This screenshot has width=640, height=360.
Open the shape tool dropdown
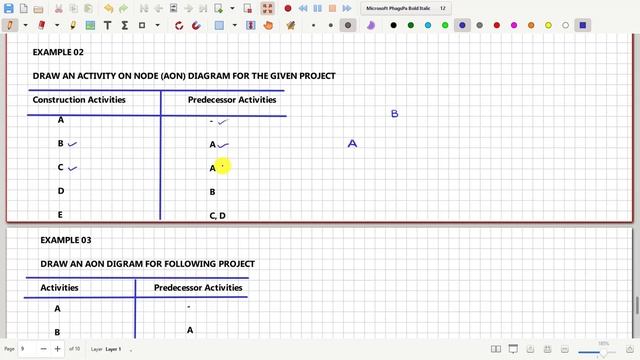(157, 25)
